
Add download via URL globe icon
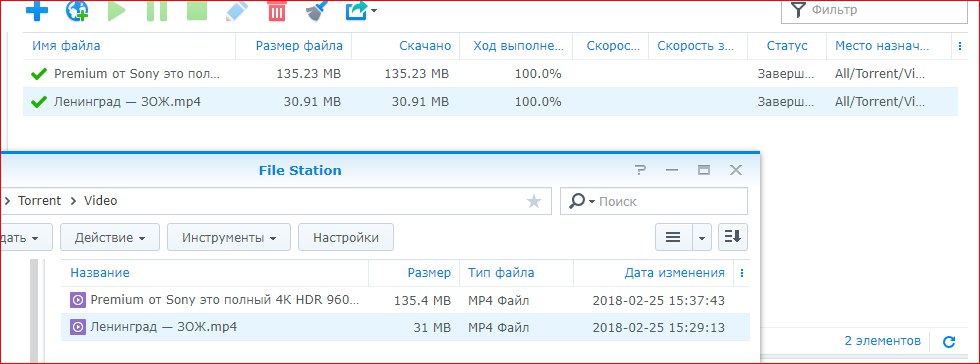tap(77, 11)
